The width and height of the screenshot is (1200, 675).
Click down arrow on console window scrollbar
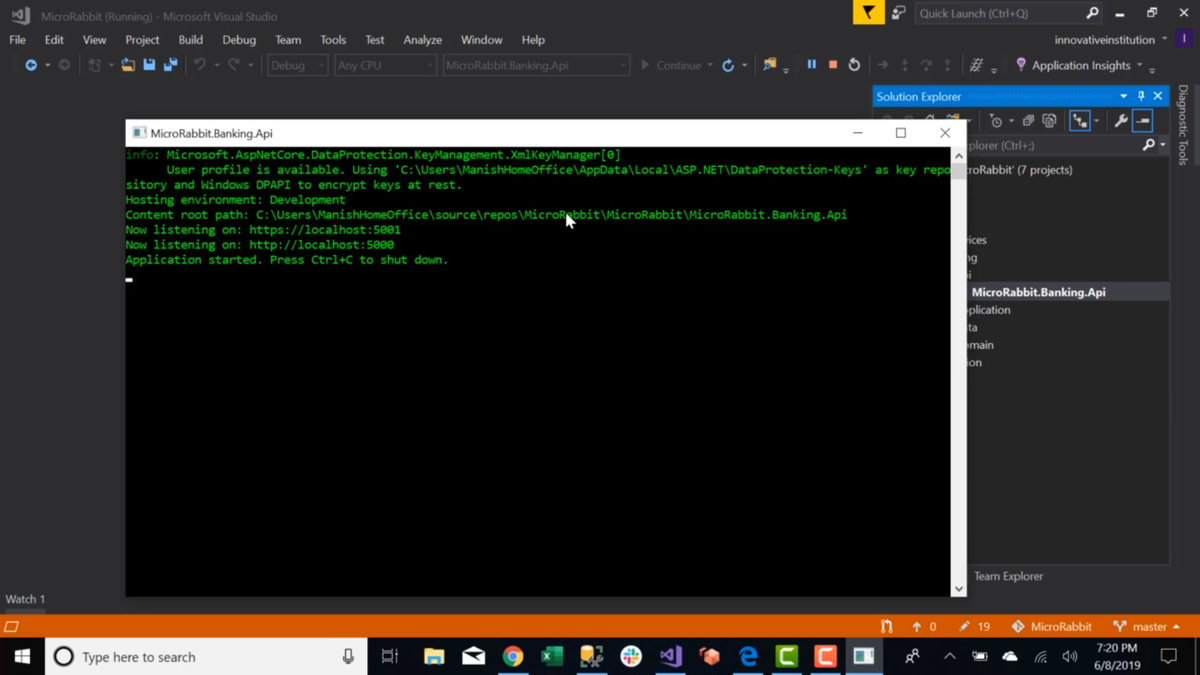click(958, 589)
